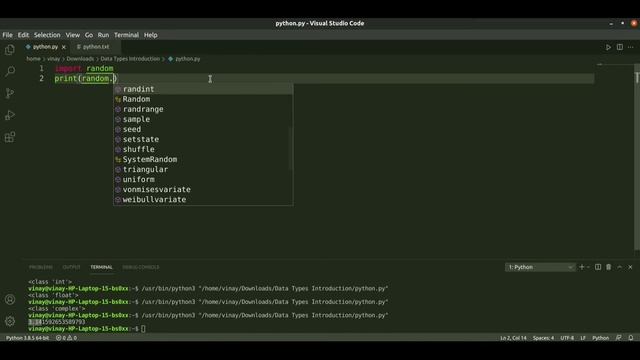Create a new terminal with plus icon
The width and height of the screenshot is (640, 360).
pyautogui.click(x=582, y=267)
